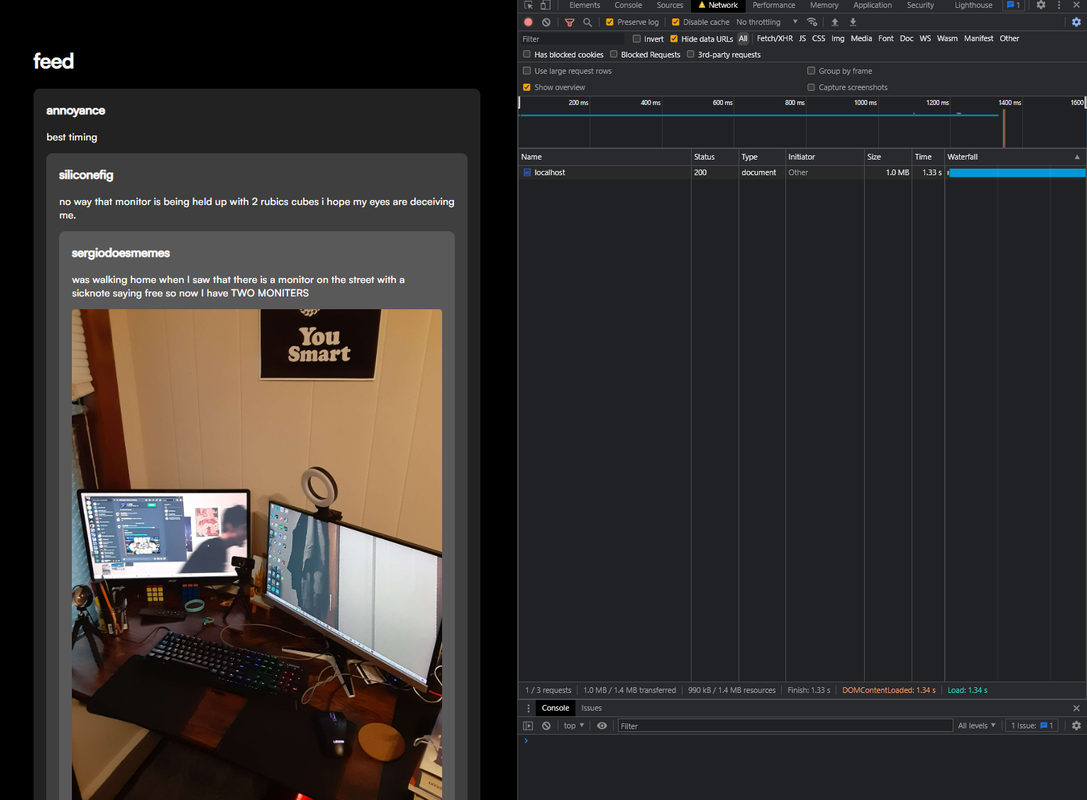This screenshot has height=800, width=1087.
Task: Enable Group by frame checkbox
Action: (x=811, y=71)
